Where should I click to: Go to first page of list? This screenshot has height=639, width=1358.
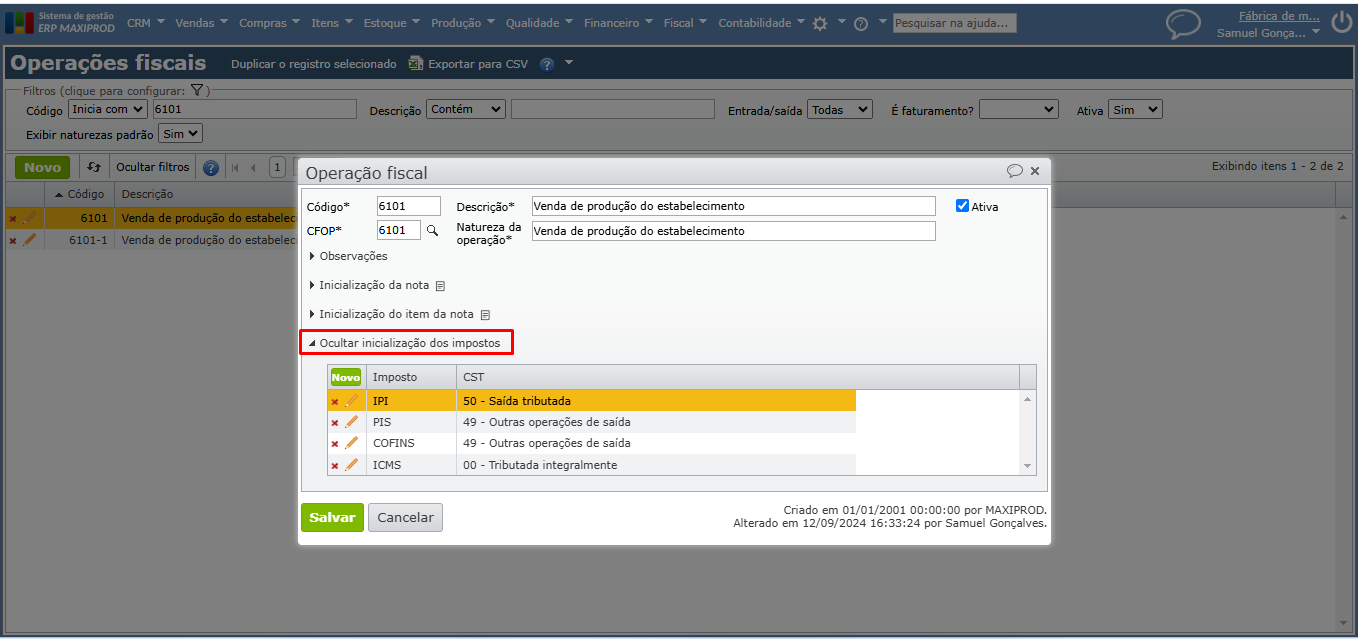click(235, 167)
